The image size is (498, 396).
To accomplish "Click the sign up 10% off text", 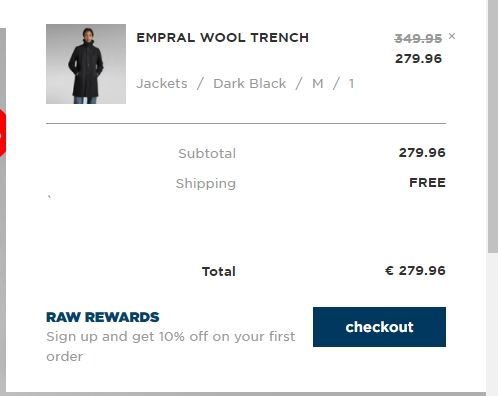I will pyautogui.click(x=171, y=346).
